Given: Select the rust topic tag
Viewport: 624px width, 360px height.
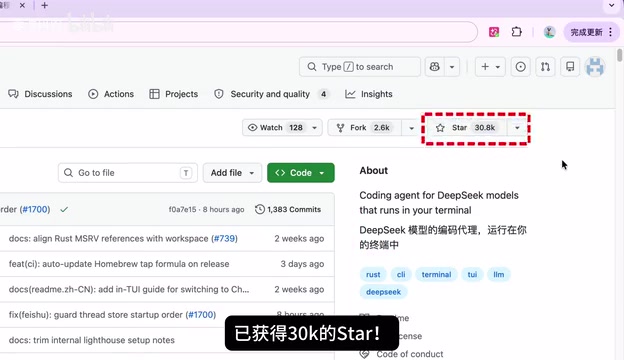Looking at the screenshot, I should pyautogui.click(x=373, y=274).
